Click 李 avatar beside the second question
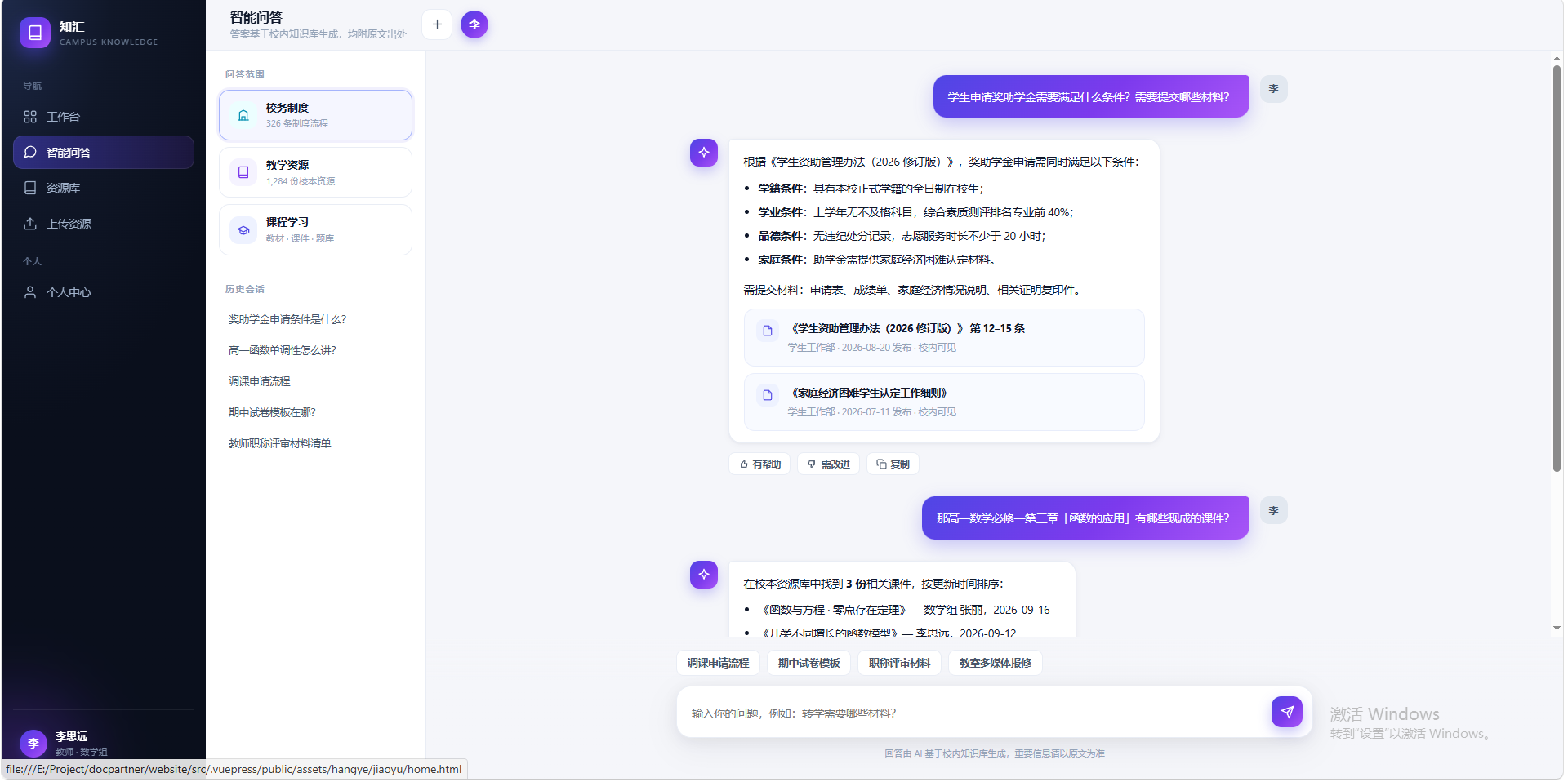 tap(1273, 510)
